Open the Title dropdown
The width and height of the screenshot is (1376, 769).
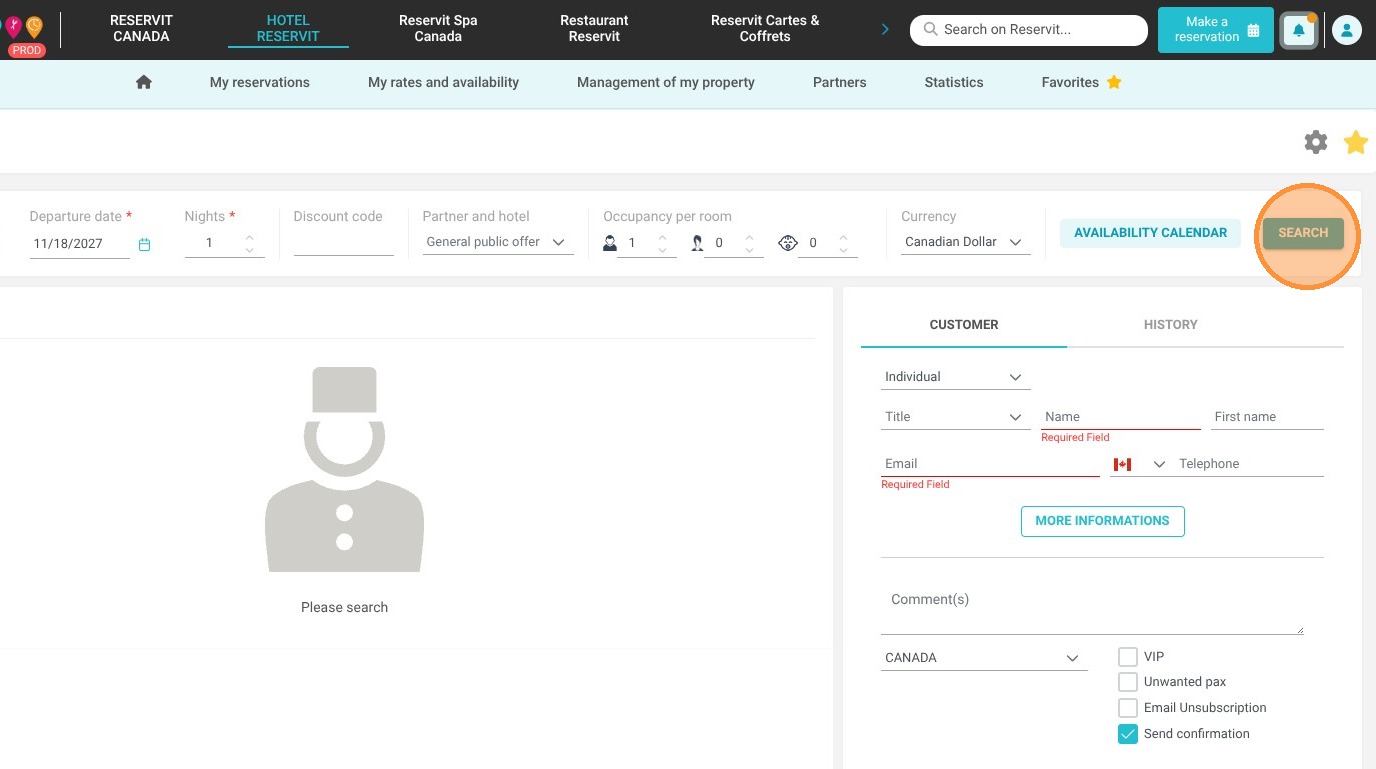pyautogui.click(x=955, y=417)
